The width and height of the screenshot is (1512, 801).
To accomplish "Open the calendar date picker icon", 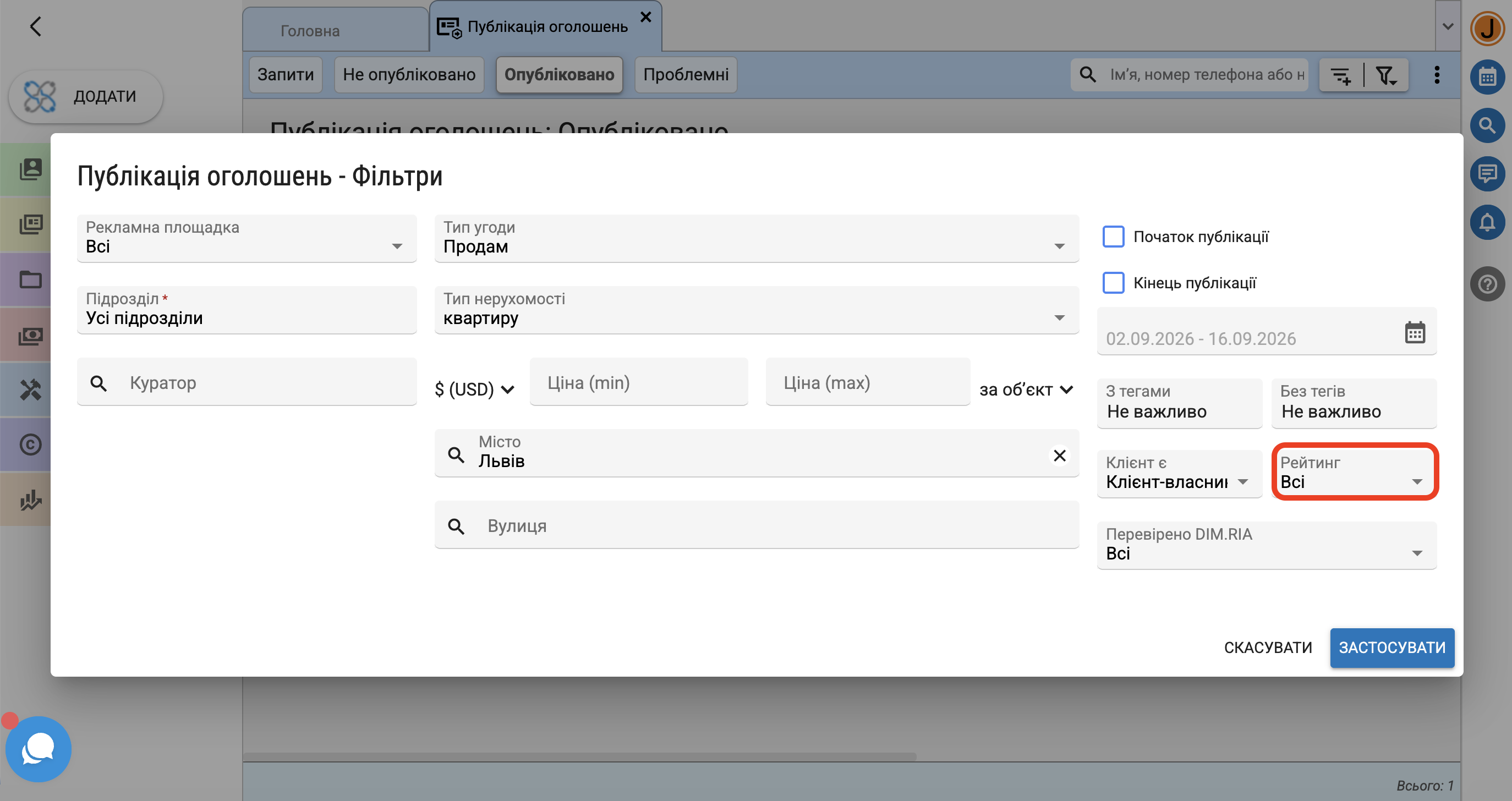I will (1415, 332).
